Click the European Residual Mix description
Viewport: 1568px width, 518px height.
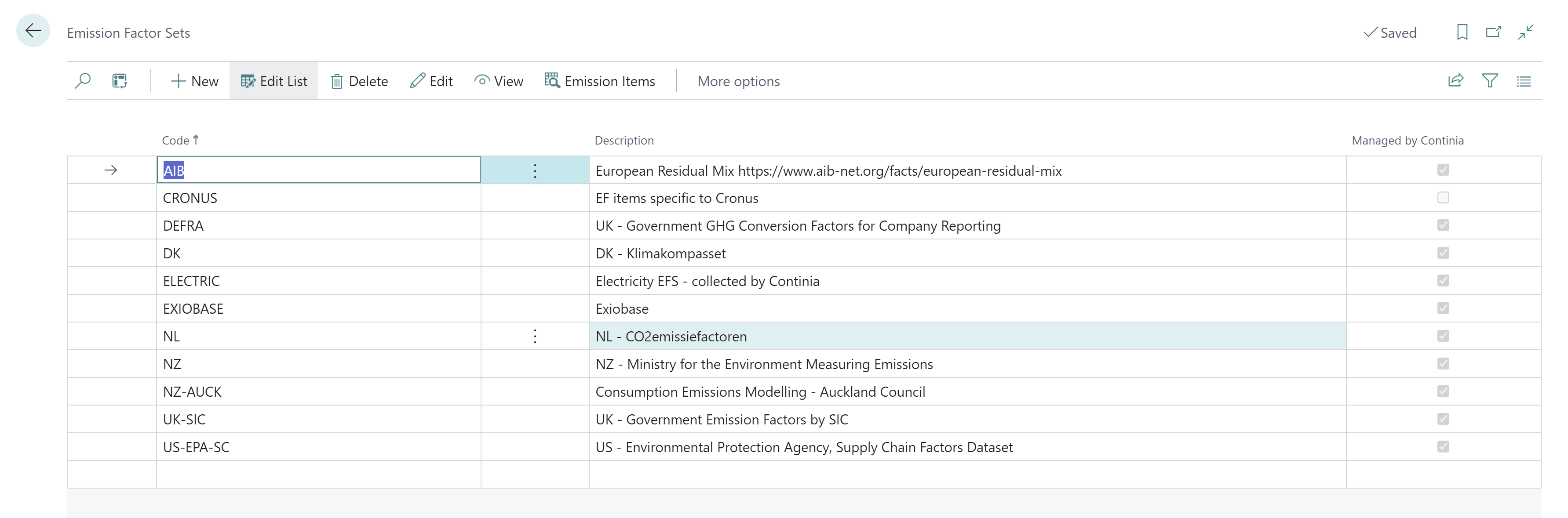pos(967,171)
